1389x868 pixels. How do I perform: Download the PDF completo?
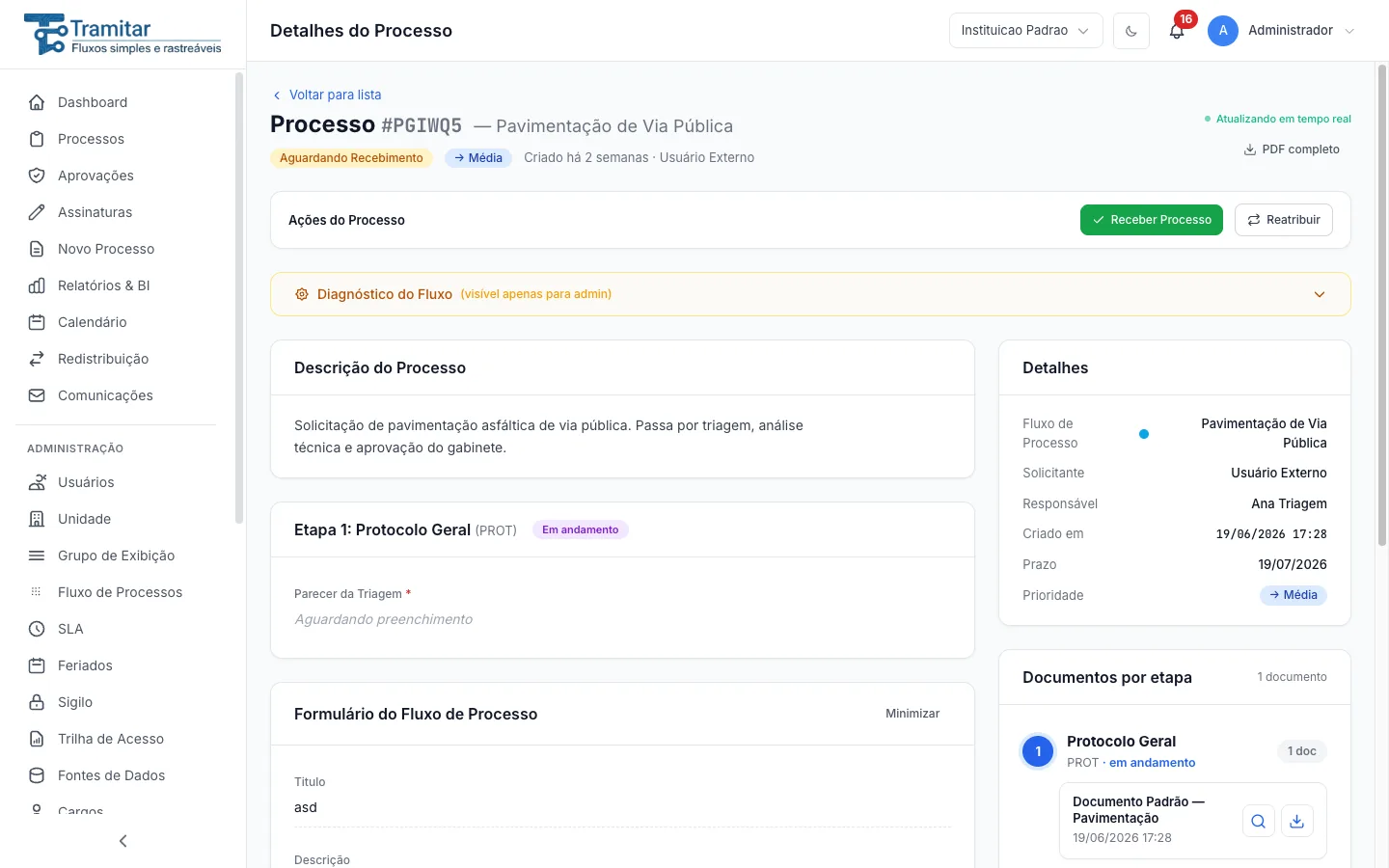pyautogui.click(x=1292, y=149)
